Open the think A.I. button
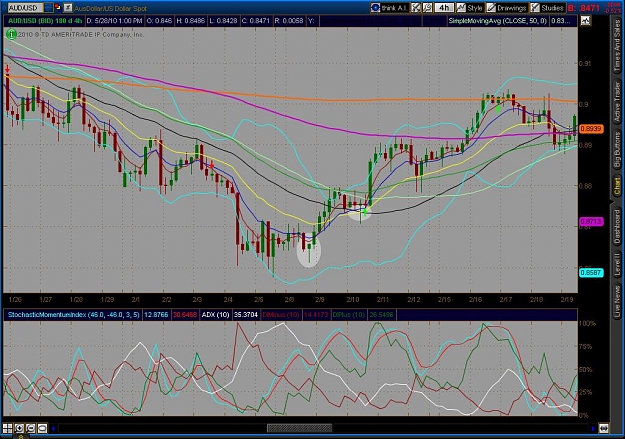Viewport: 625px width, 439px height. point(389,8)
